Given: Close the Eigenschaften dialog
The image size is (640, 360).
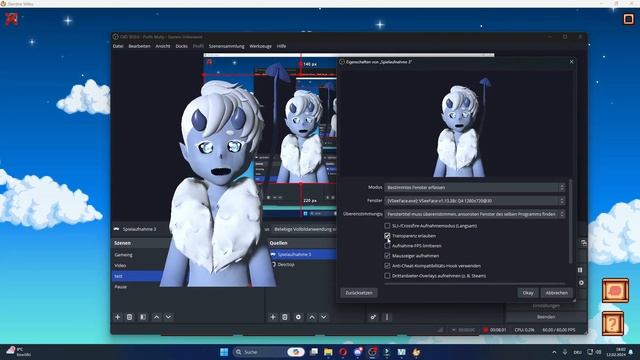Looking at the screenshot, I should pyautogui.click(x=571, y=62).
